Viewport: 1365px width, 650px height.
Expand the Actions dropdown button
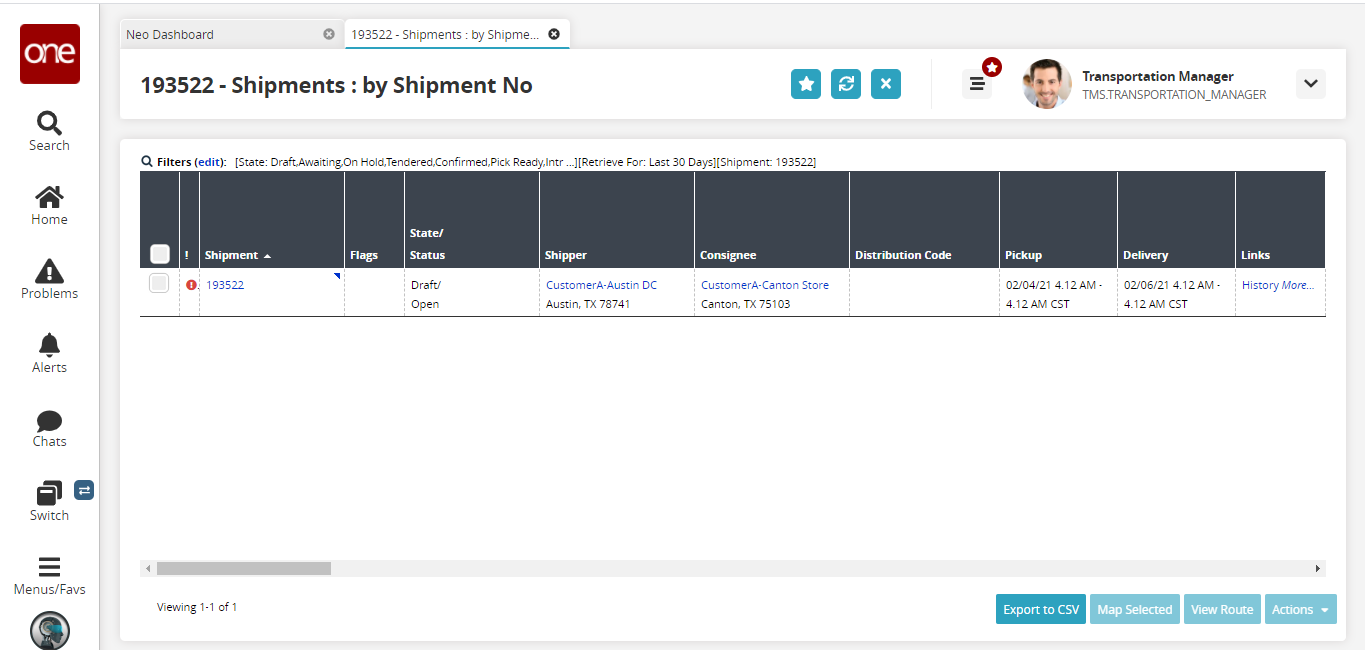point(1300,609)
